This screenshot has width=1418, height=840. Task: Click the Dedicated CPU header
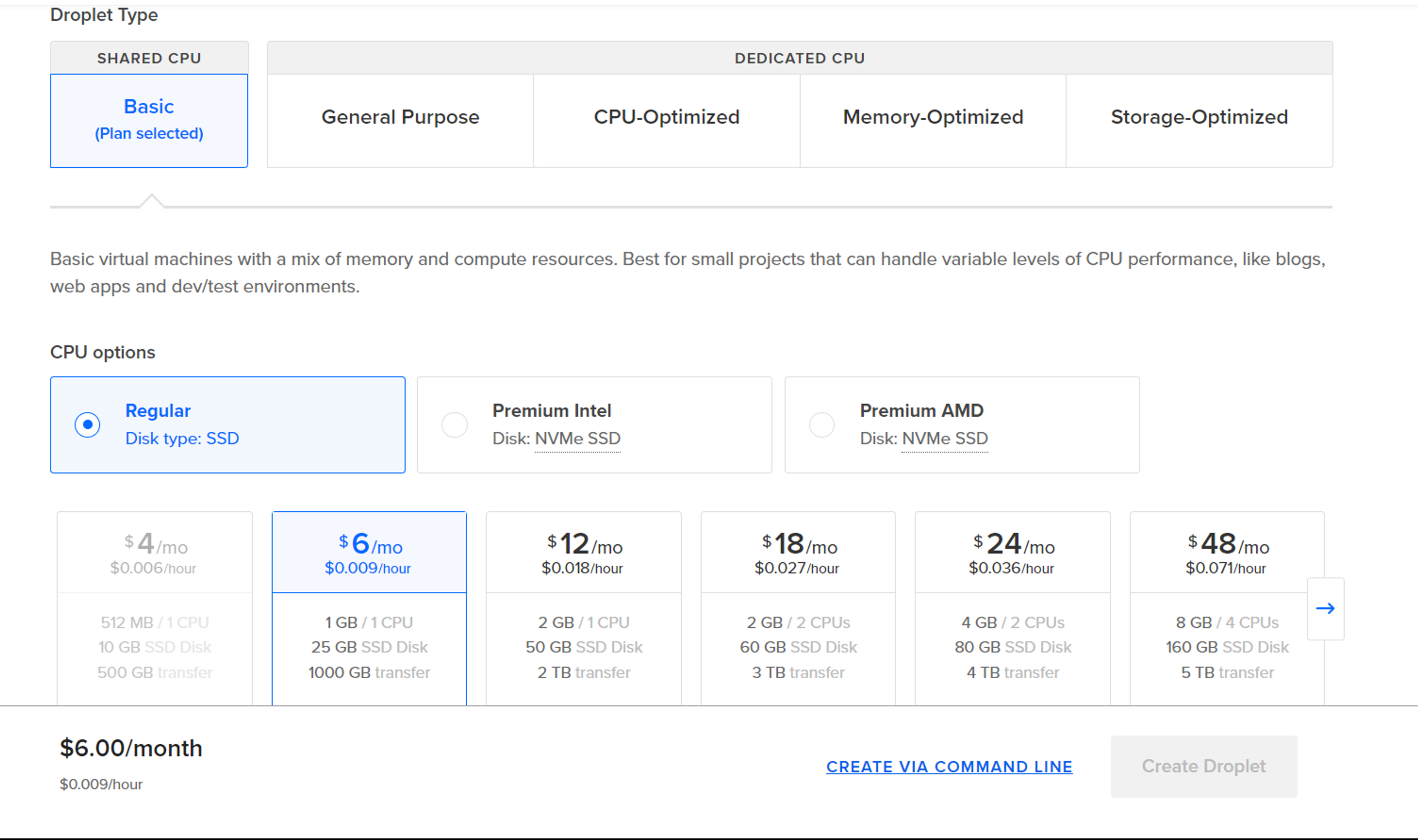tap(799, 58)
